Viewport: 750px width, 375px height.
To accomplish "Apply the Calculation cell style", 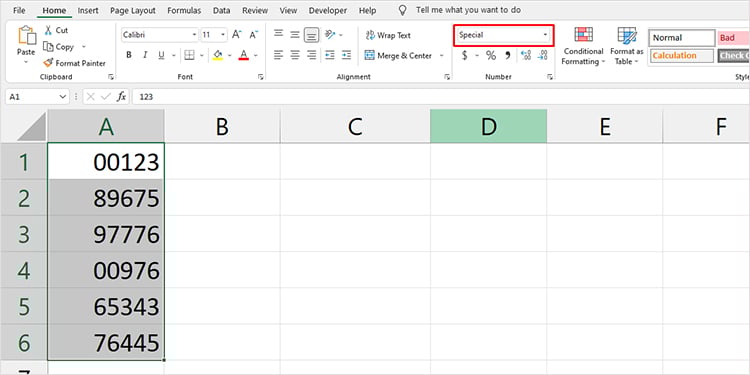I will tap(682, 55).
